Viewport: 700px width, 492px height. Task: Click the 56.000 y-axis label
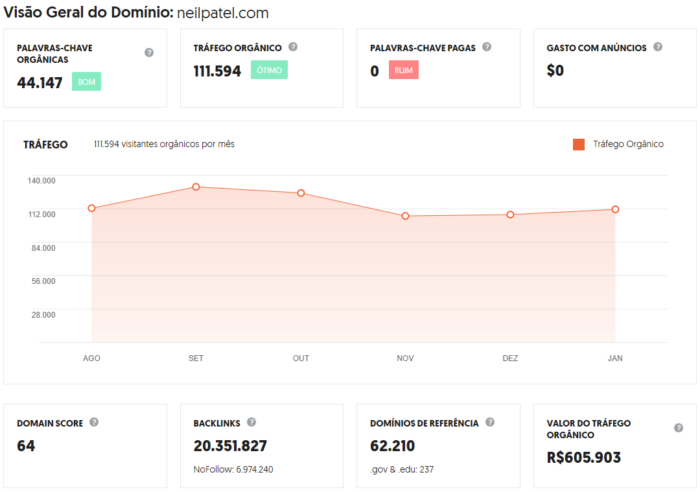pyautogui.click(x=43, y=281)
